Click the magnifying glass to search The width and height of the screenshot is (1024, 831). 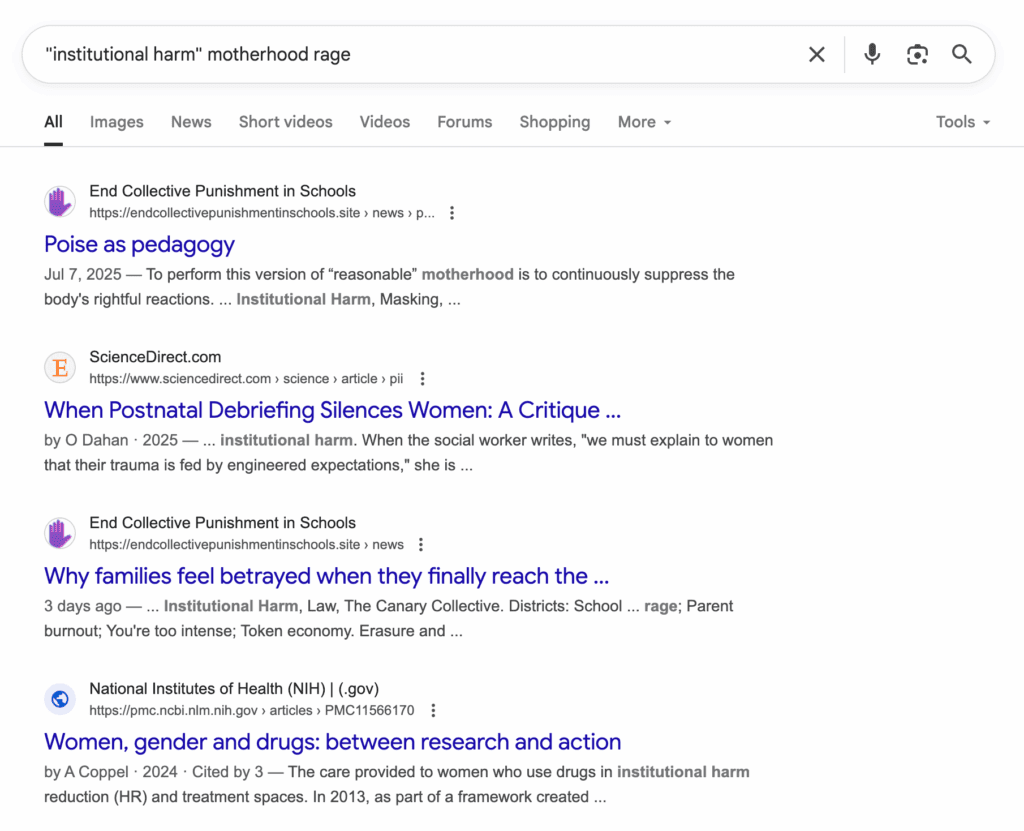pos(961,54)
